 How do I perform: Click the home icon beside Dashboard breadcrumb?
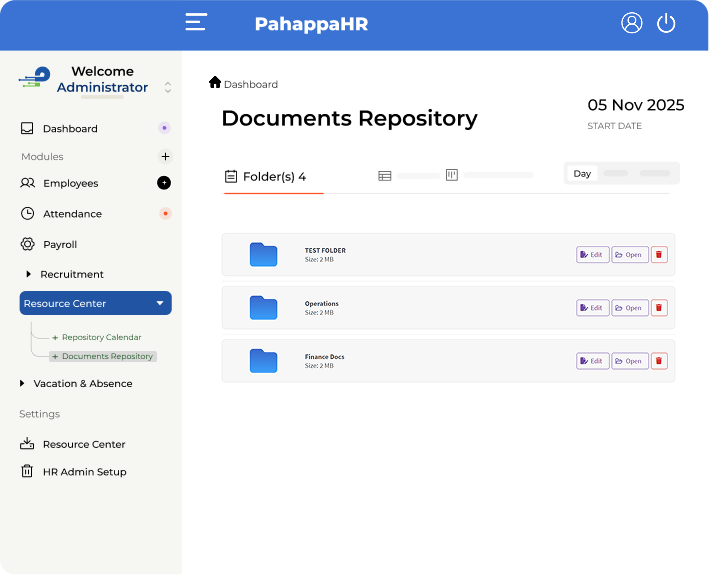coord(215,83)
